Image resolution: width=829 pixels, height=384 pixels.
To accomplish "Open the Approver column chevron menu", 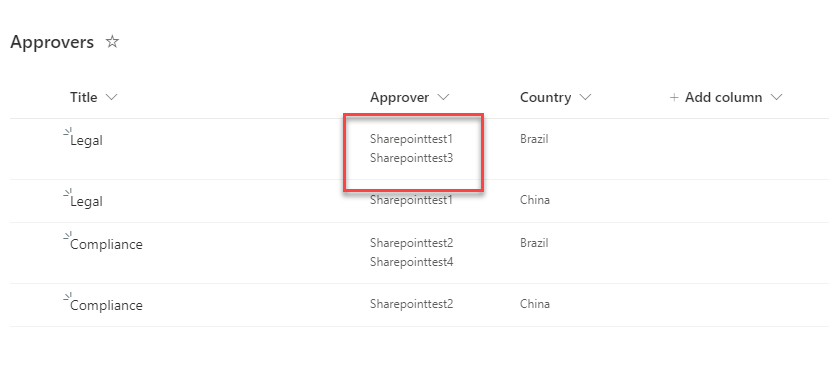I will 443,97.
